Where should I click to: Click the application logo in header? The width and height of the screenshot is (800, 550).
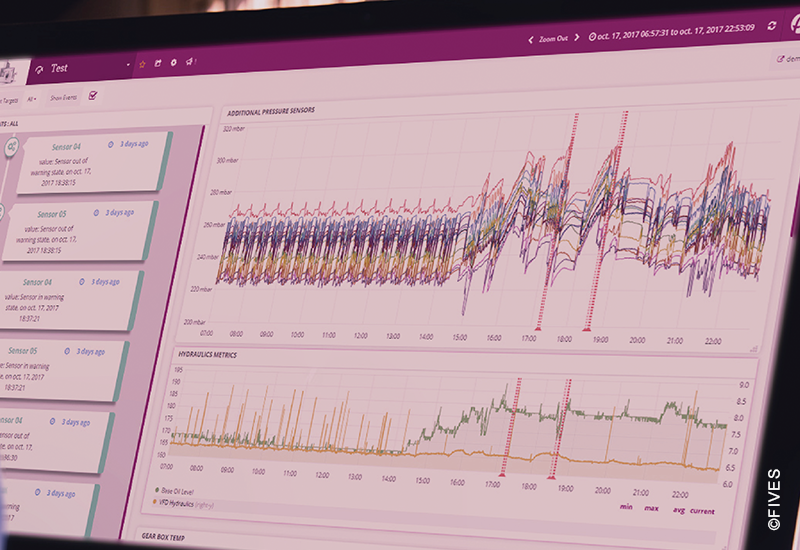pos(9,74)
